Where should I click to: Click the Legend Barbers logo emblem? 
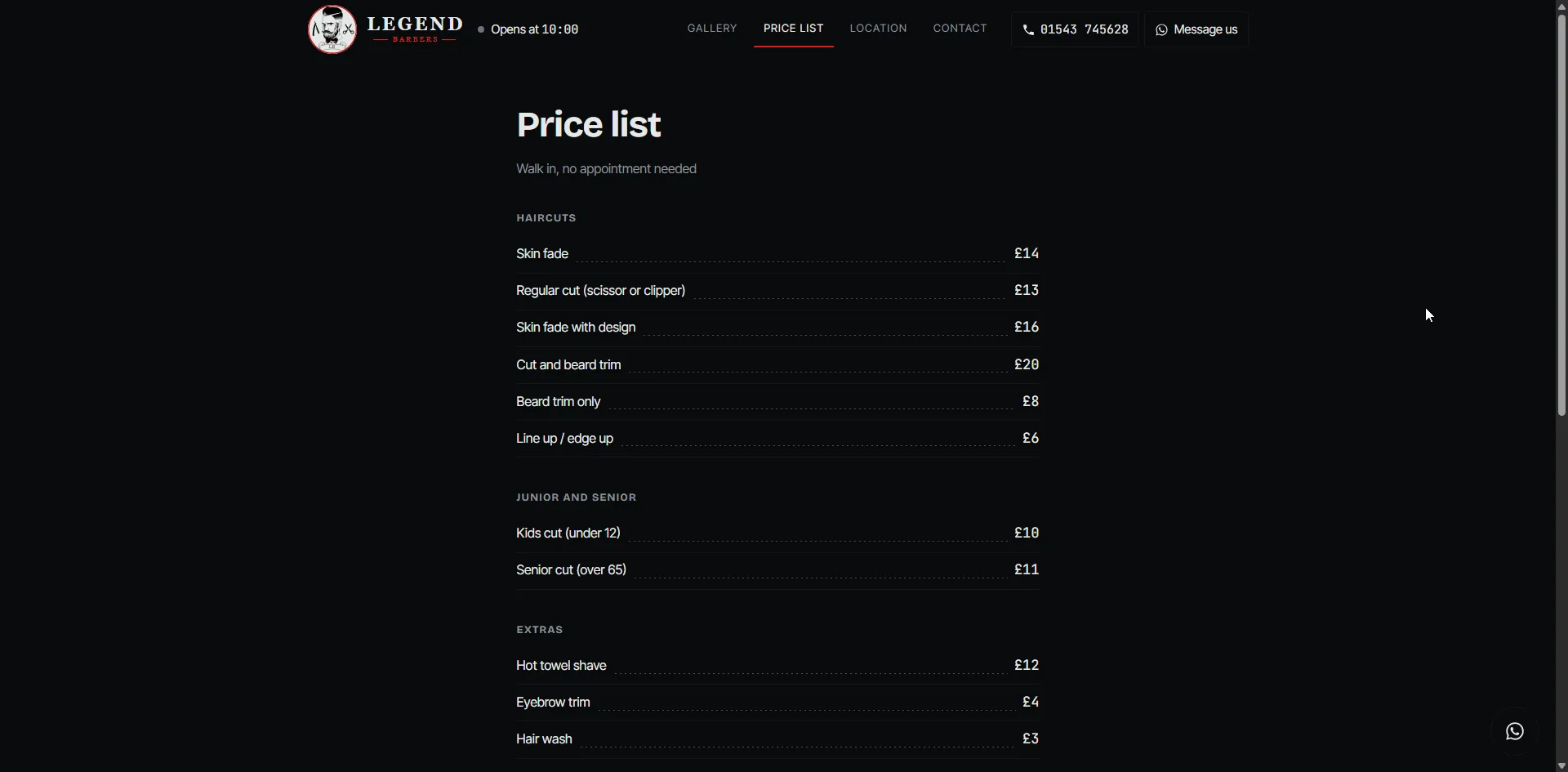(332, 29)
